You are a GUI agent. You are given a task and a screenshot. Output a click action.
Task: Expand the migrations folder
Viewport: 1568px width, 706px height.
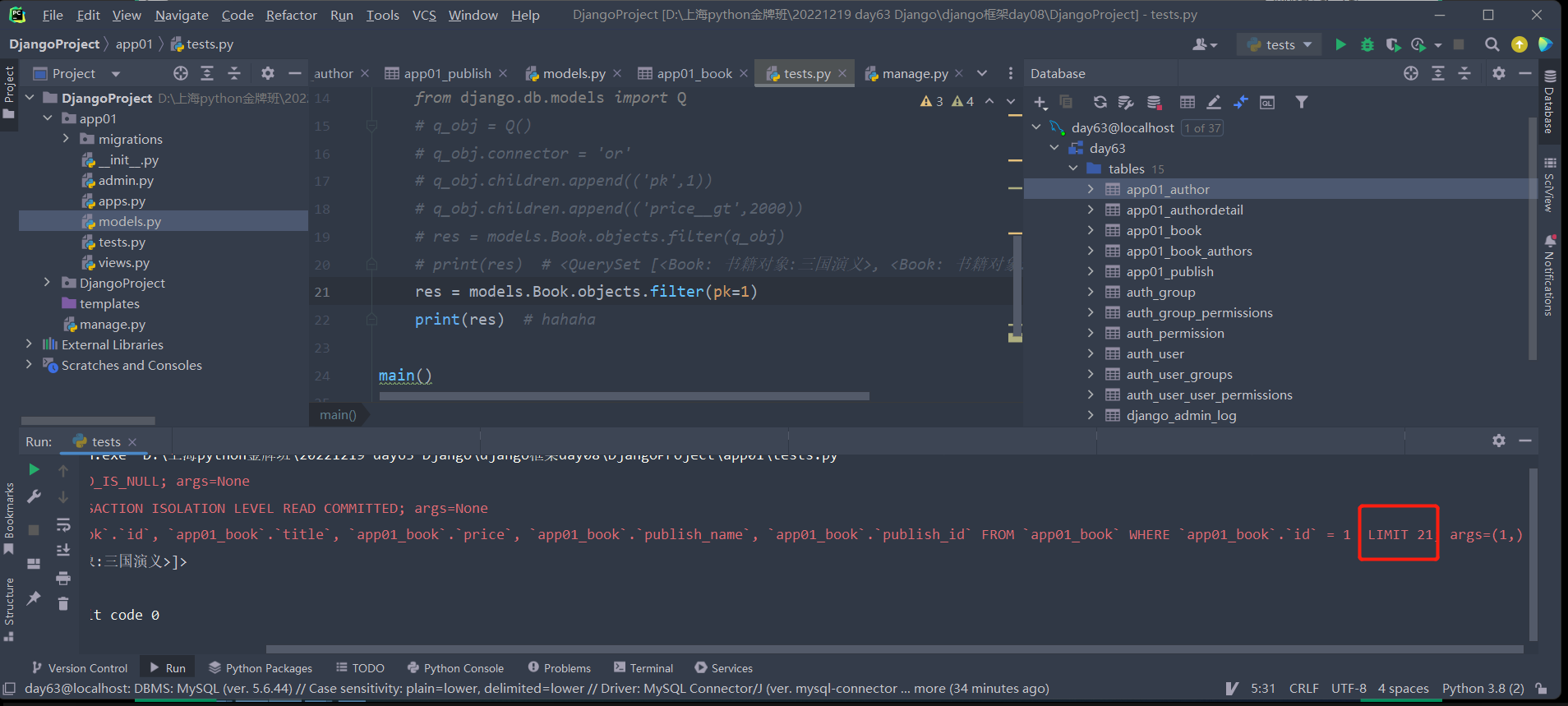pos(66,139)
